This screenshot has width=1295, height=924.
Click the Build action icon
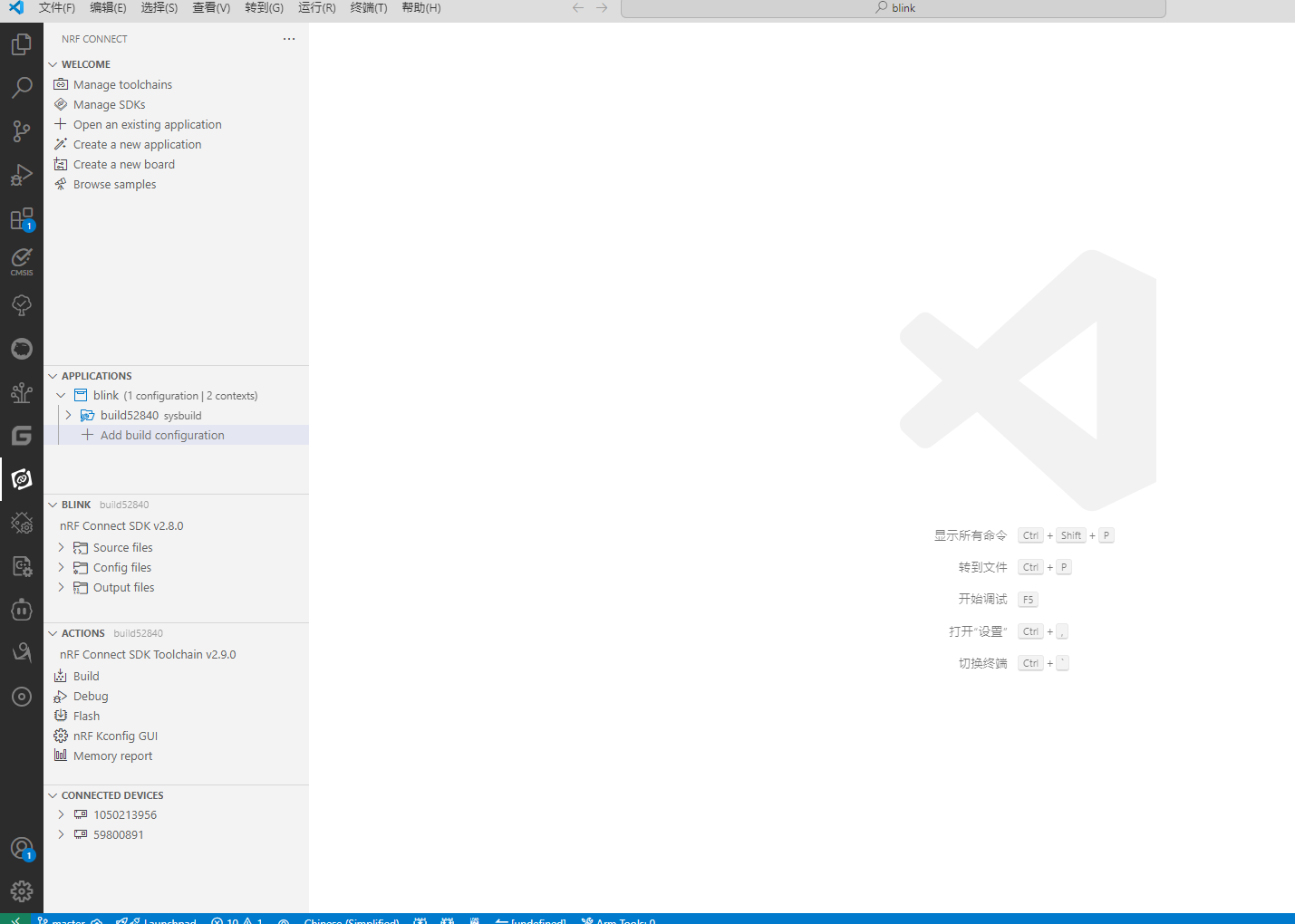(61, 676)
